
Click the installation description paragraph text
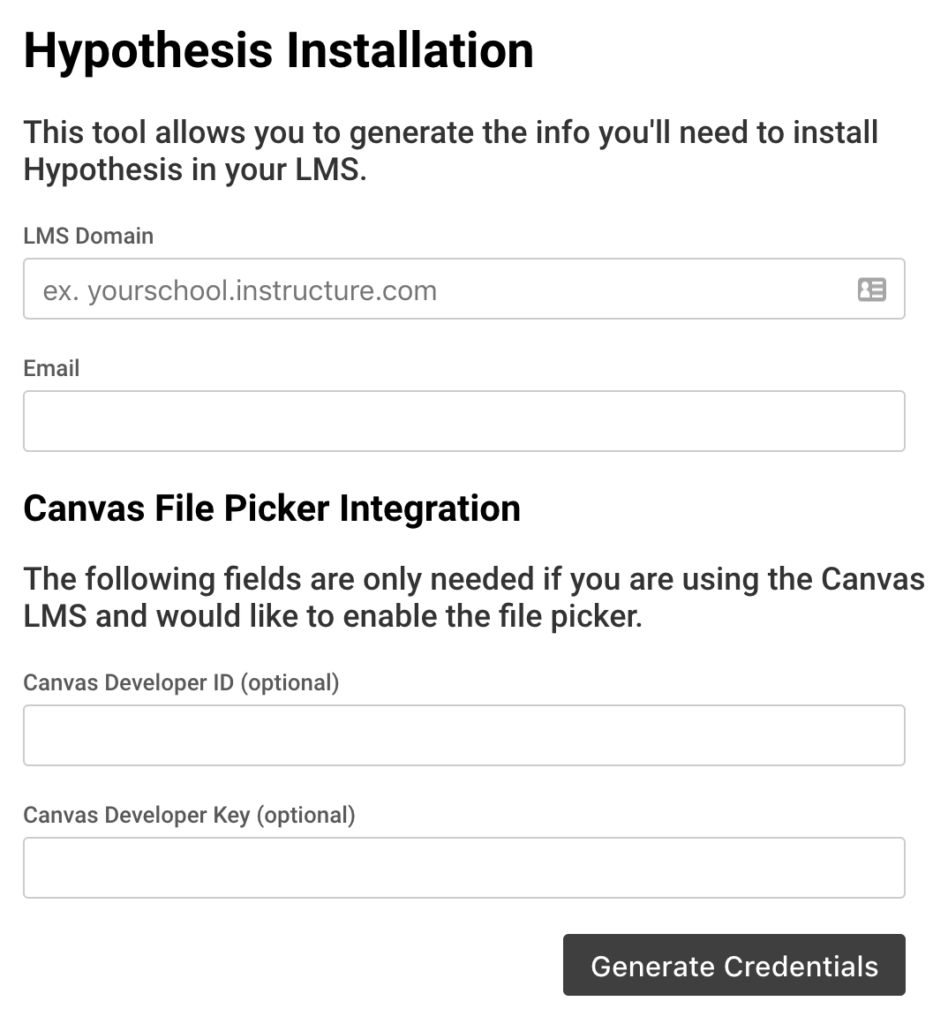pos(450,150)
